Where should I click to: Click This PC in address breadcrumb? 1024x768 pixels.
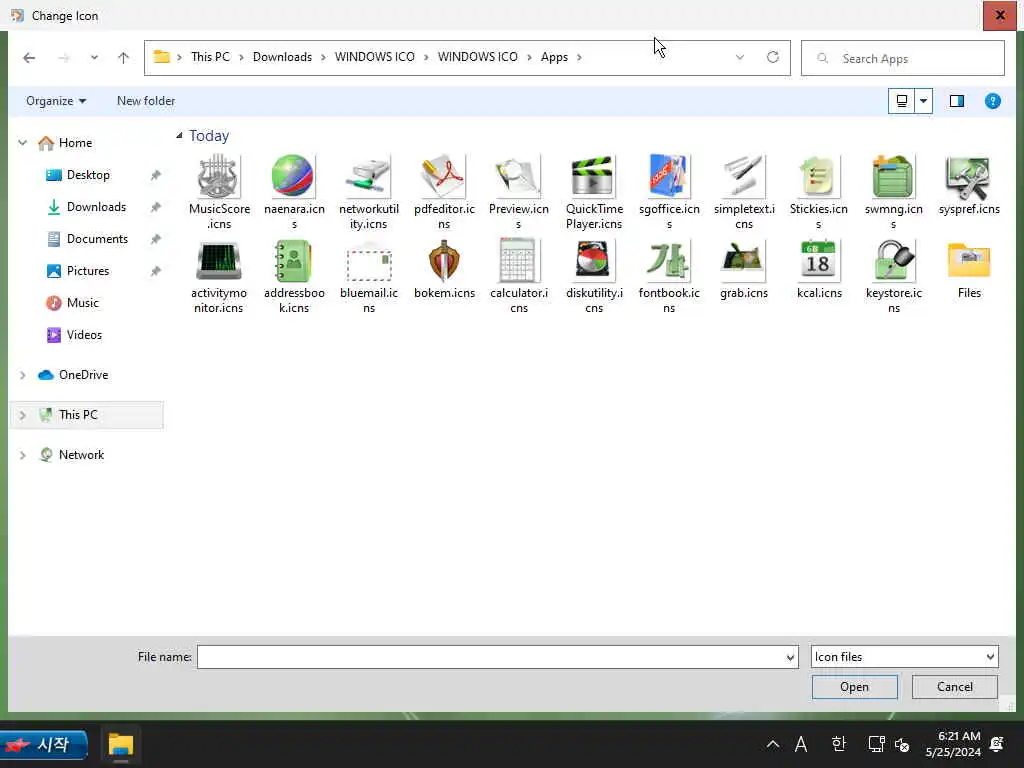tap(210, 57)
